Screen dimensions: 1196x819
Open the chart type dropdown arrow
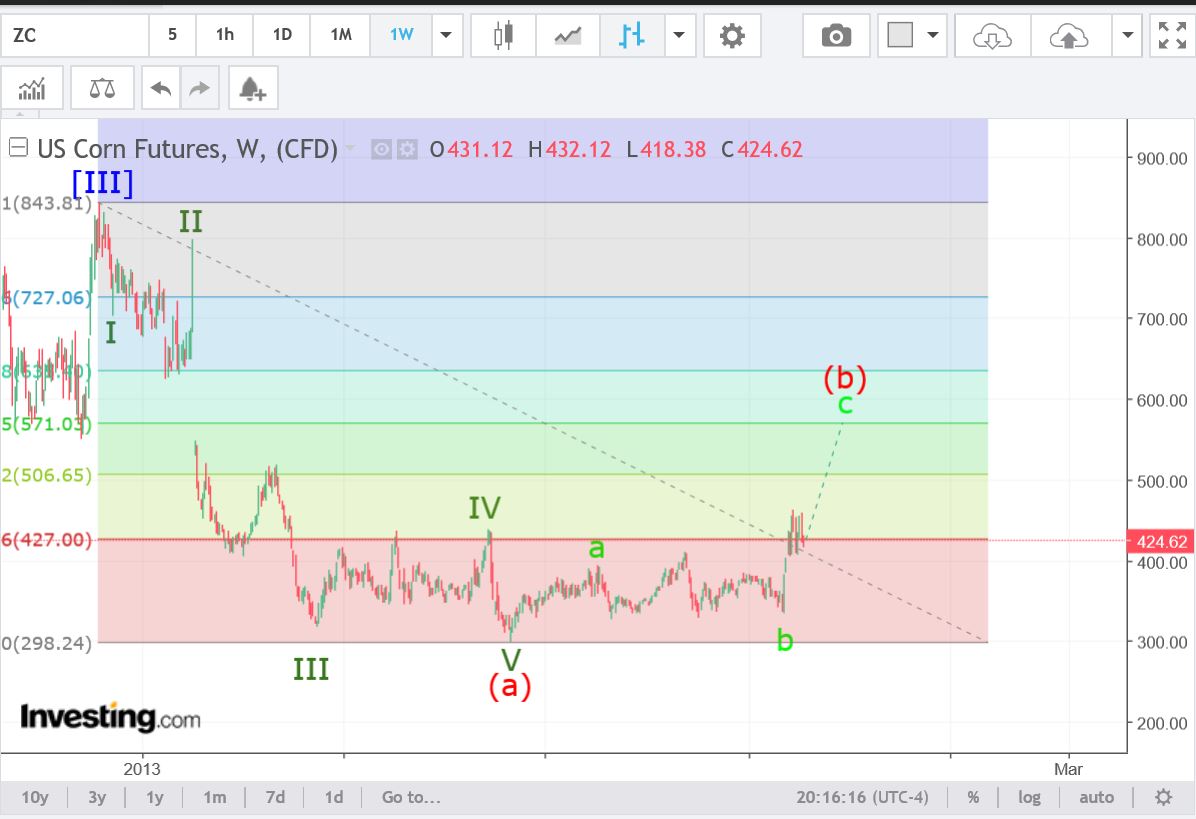click(x=679, y=36)
